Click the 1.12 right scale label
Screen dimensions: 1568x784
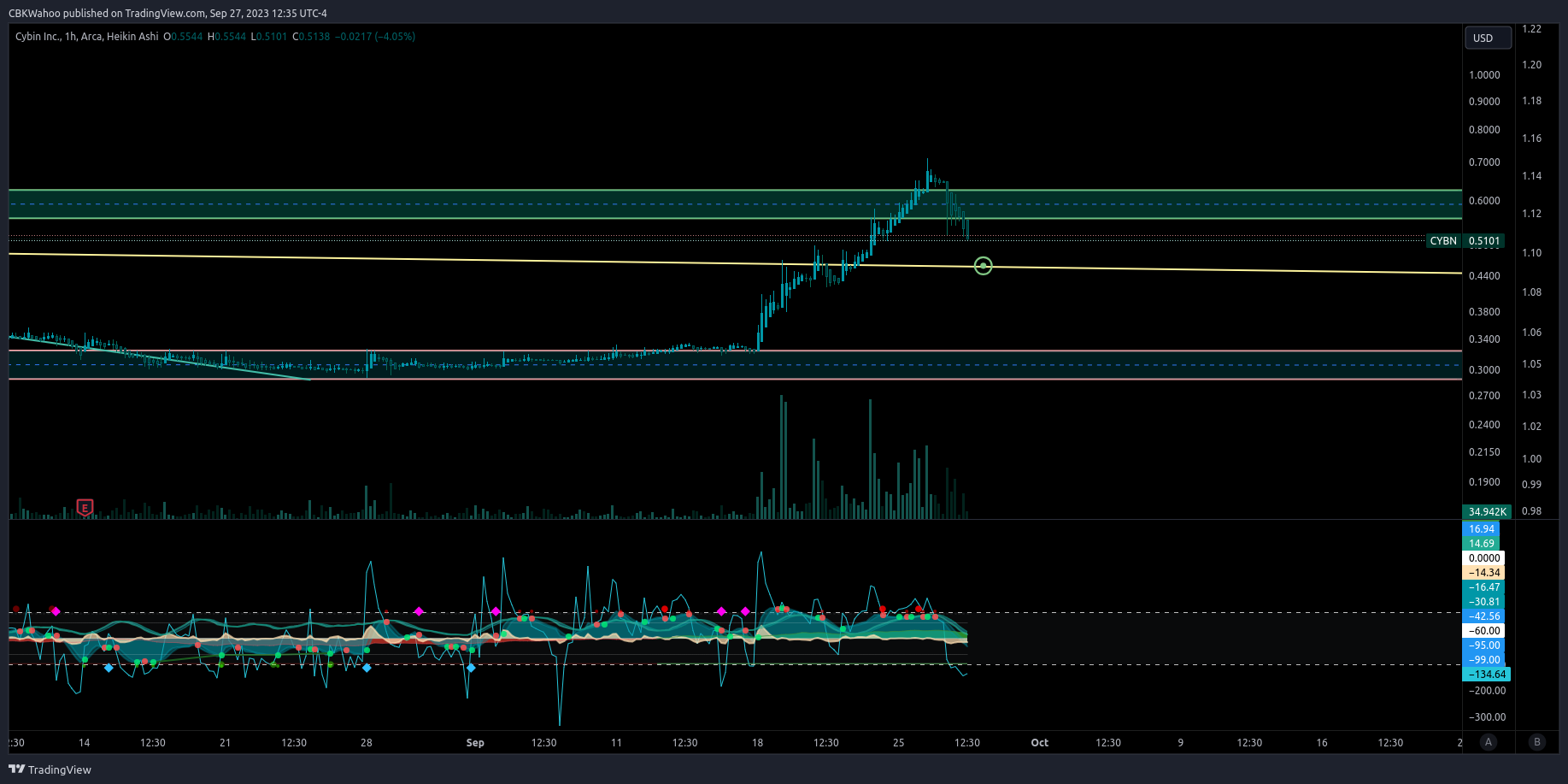(x=1531, y=214)
